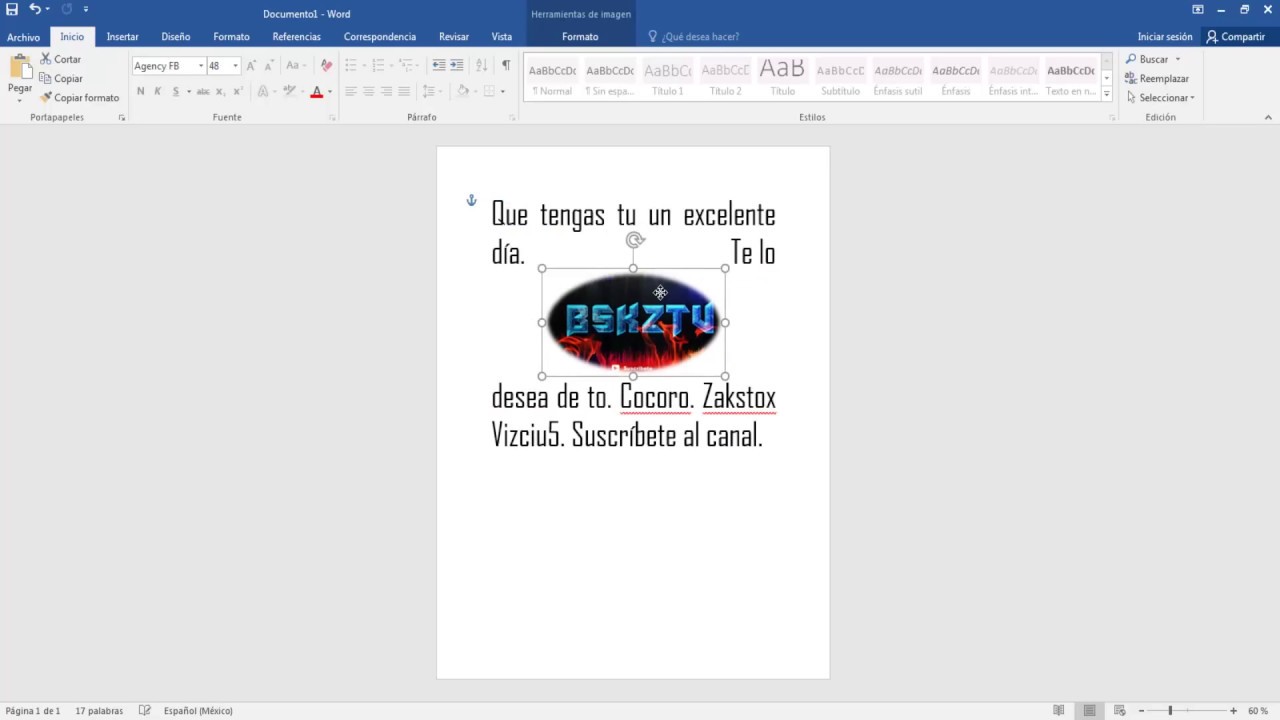The image size is (1280, 720).
Task: Open the font size 48 dropdown
Action: tap(235, 66)
